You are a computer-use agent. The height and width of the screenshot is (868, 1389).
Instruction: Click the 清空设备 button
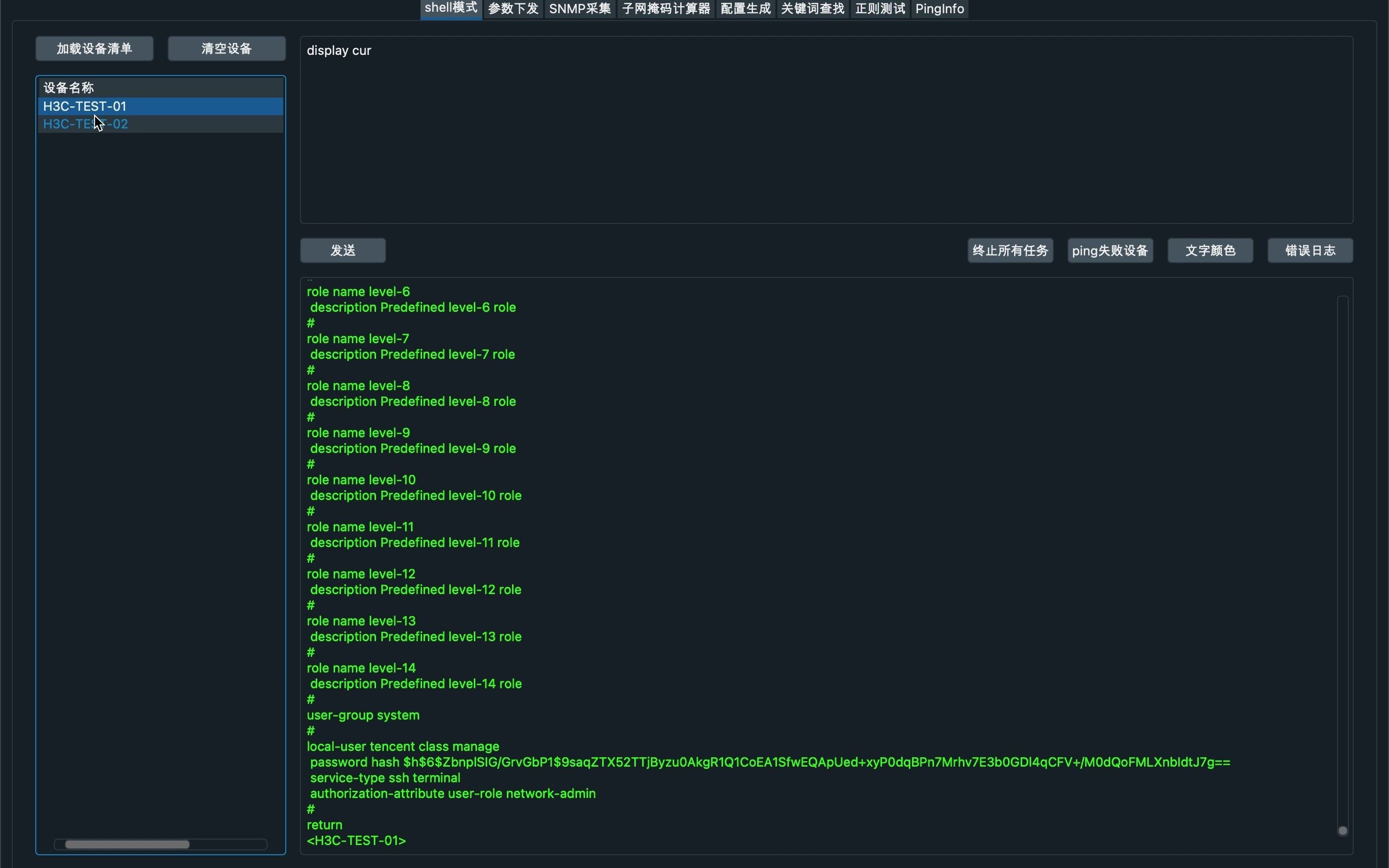click(x=227, y=49)
